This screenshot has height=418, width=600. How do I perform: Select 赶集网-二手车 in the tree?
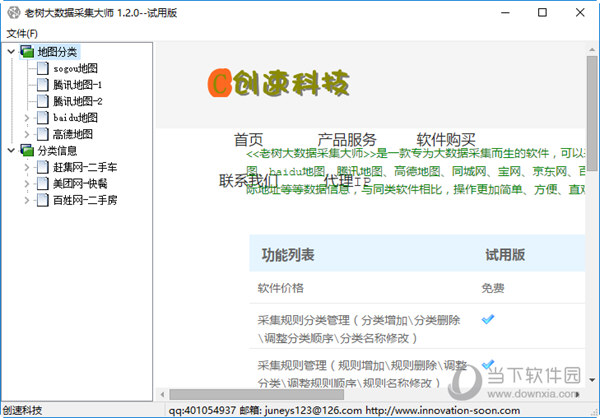[x=85, y=167]
